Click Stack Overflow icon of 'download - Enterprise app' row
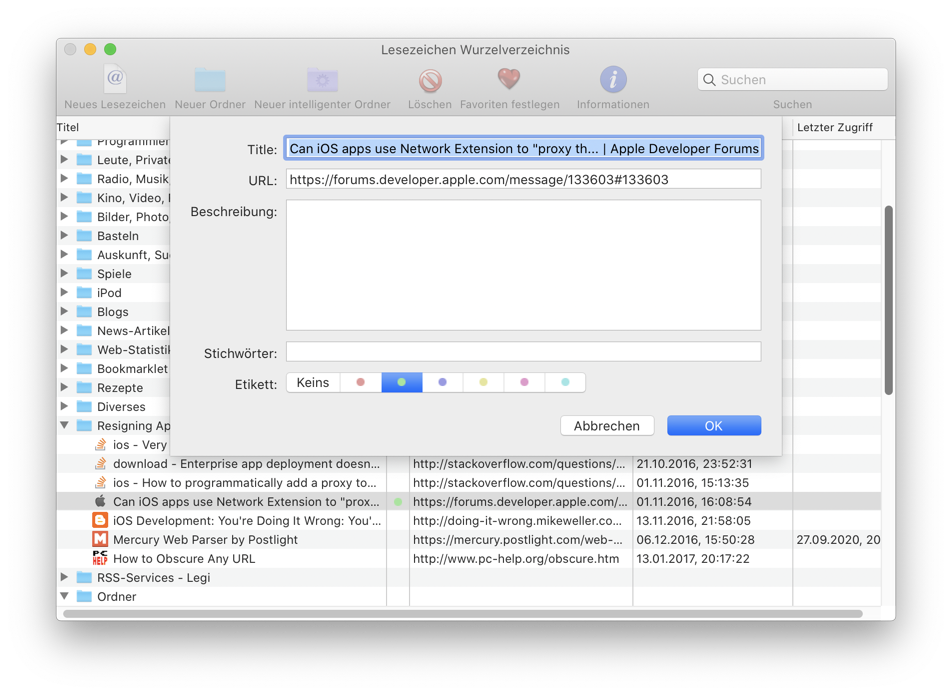952x695 pixels. tap(100, 464)
